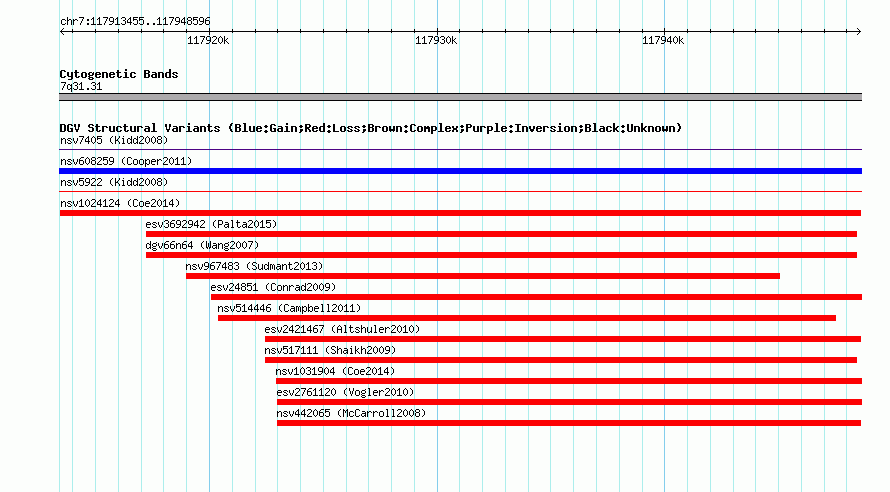Image resolution: width=890 pixels, height=492 pixels.
Task: Open esv3692942 (Palta2015) variant label
Action: 211,224
